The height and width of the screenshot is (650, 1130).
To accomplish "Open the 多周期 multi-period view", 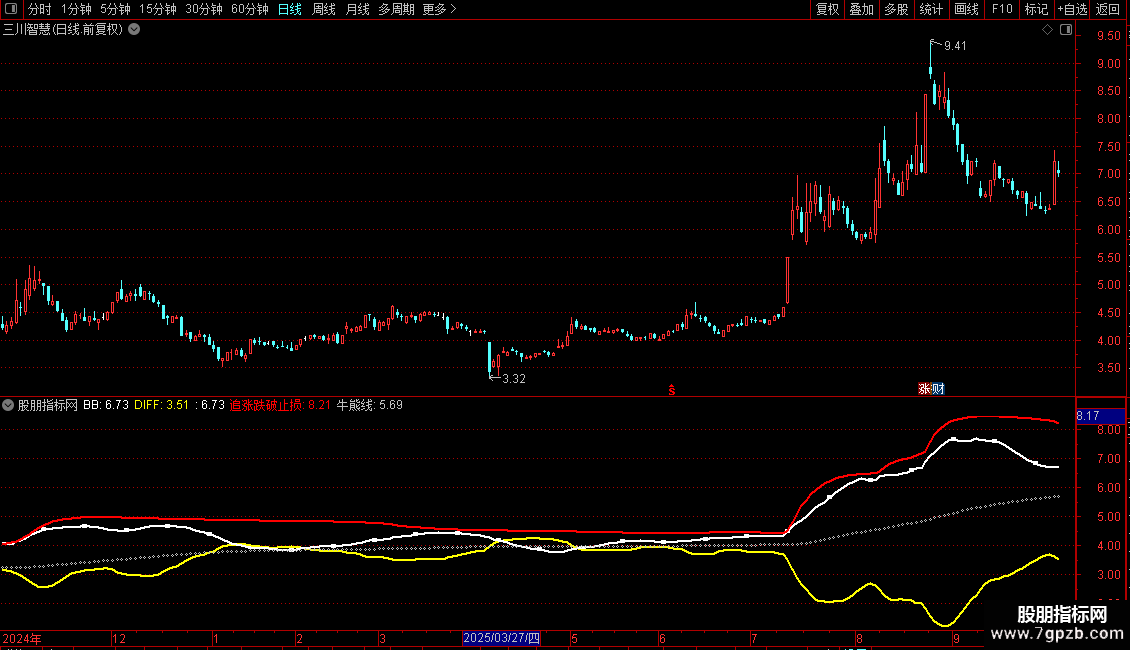I will click(396, 9).
